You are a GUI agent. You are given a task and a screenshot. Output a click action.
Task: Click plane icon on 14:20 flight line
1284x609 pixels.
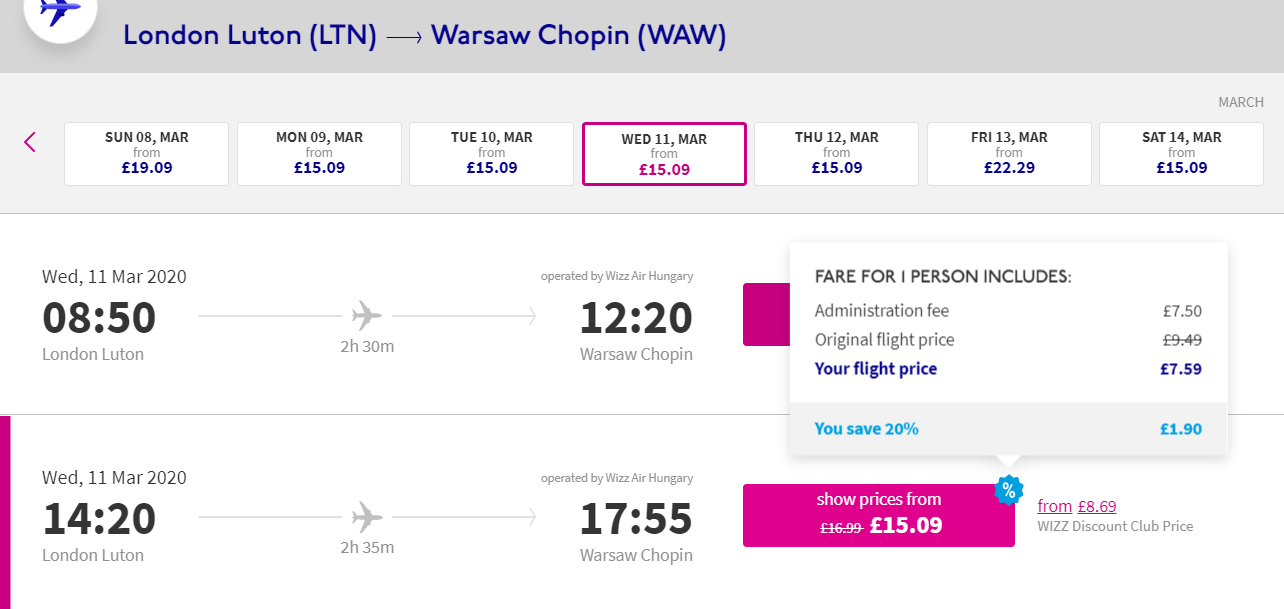pos(367,517)
